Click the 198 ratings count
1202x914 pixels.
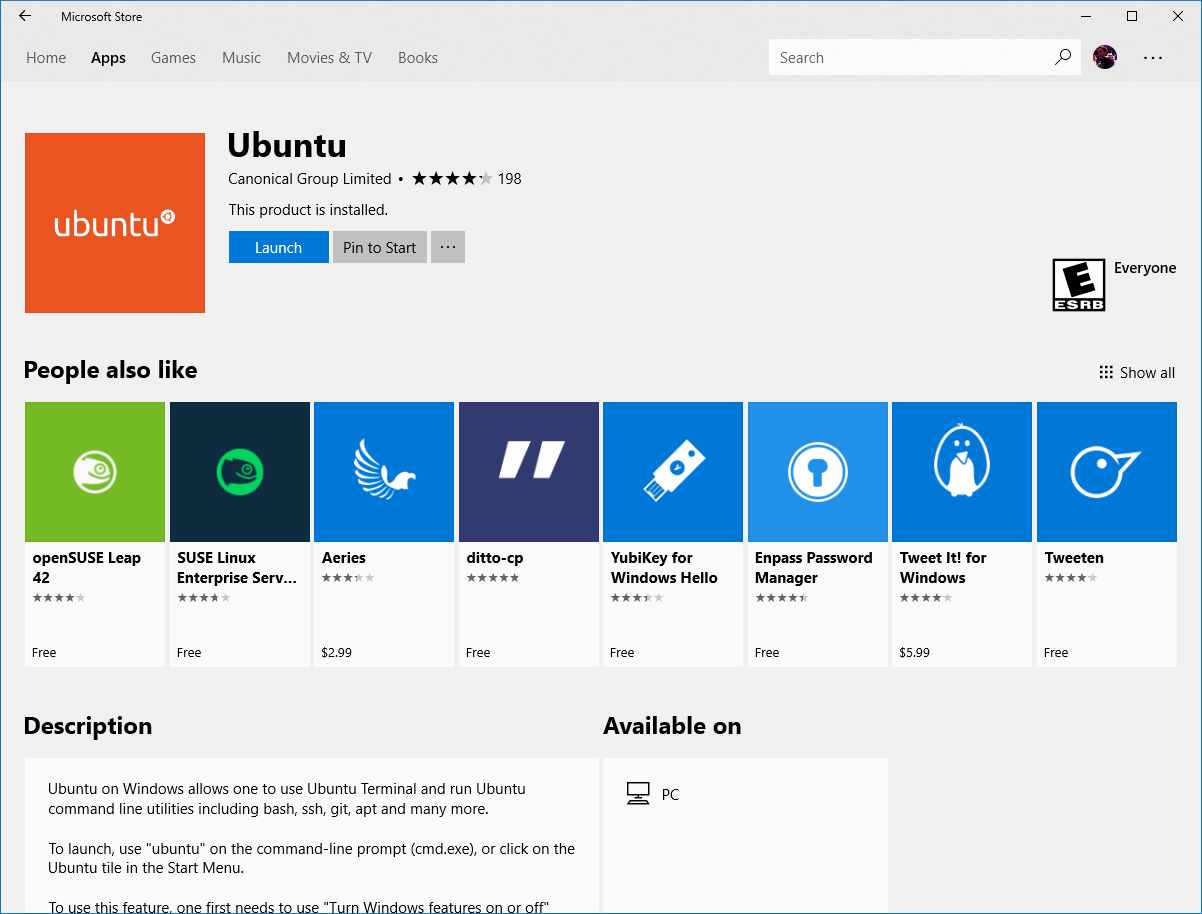(x=510, y=179)
